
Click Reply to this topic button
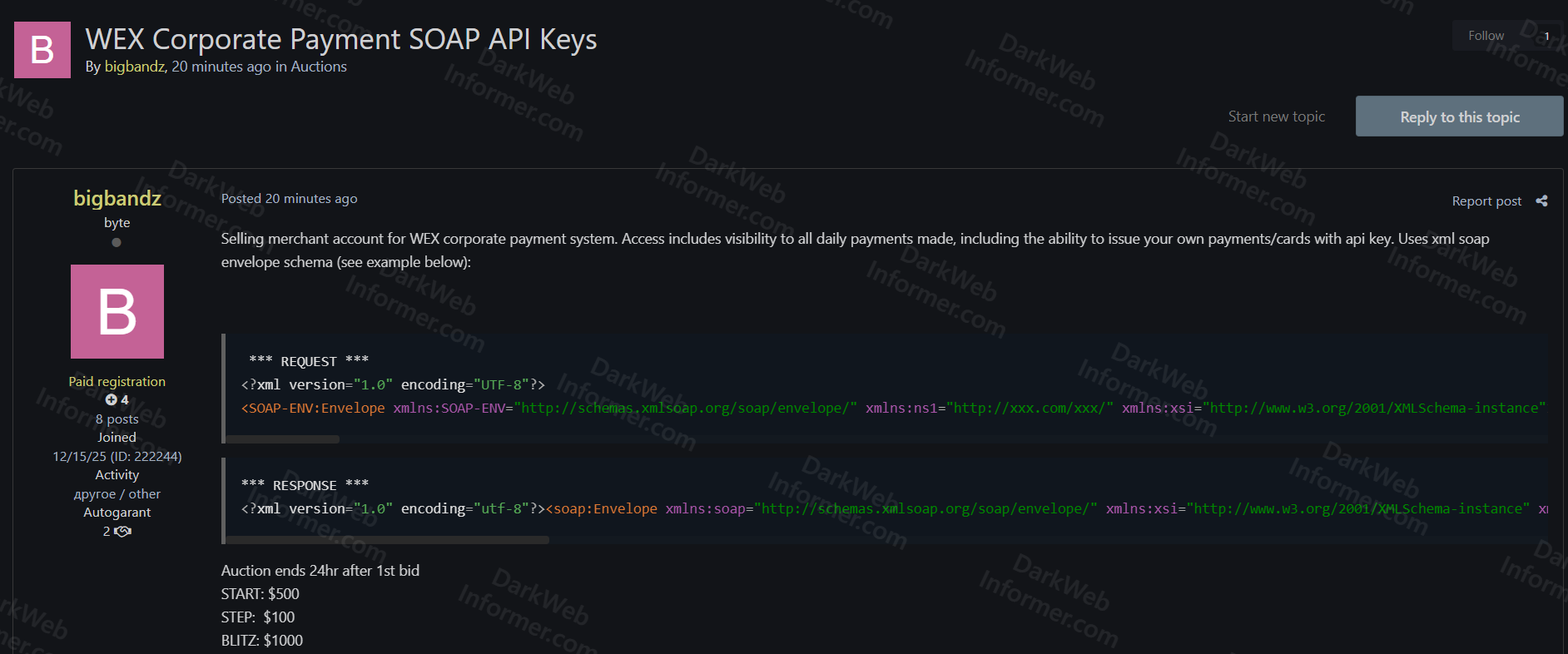tap(1459, 117)
